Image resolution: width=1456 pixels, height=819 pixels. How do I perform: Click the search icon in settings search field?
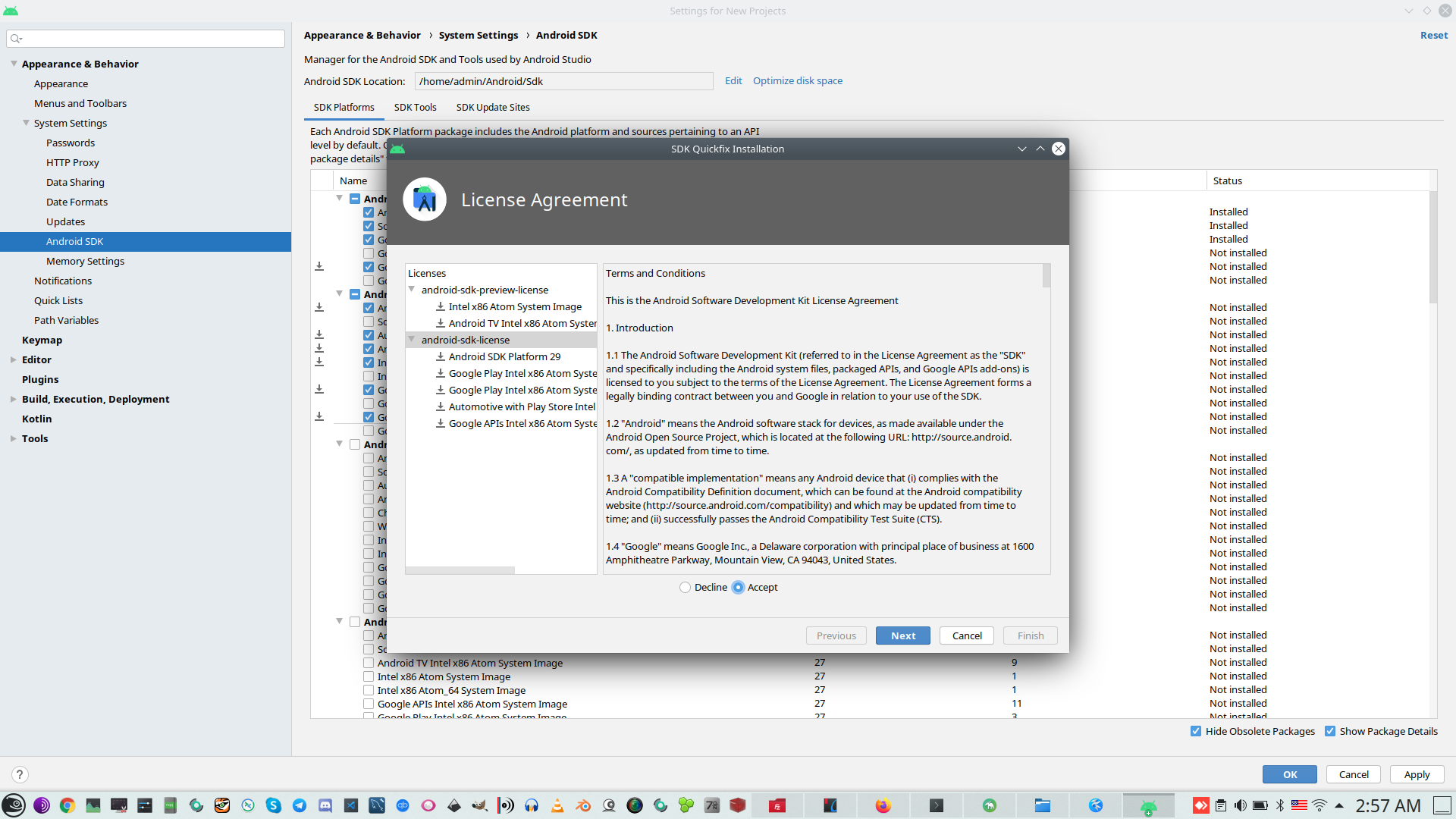click(x=16, y=39)
